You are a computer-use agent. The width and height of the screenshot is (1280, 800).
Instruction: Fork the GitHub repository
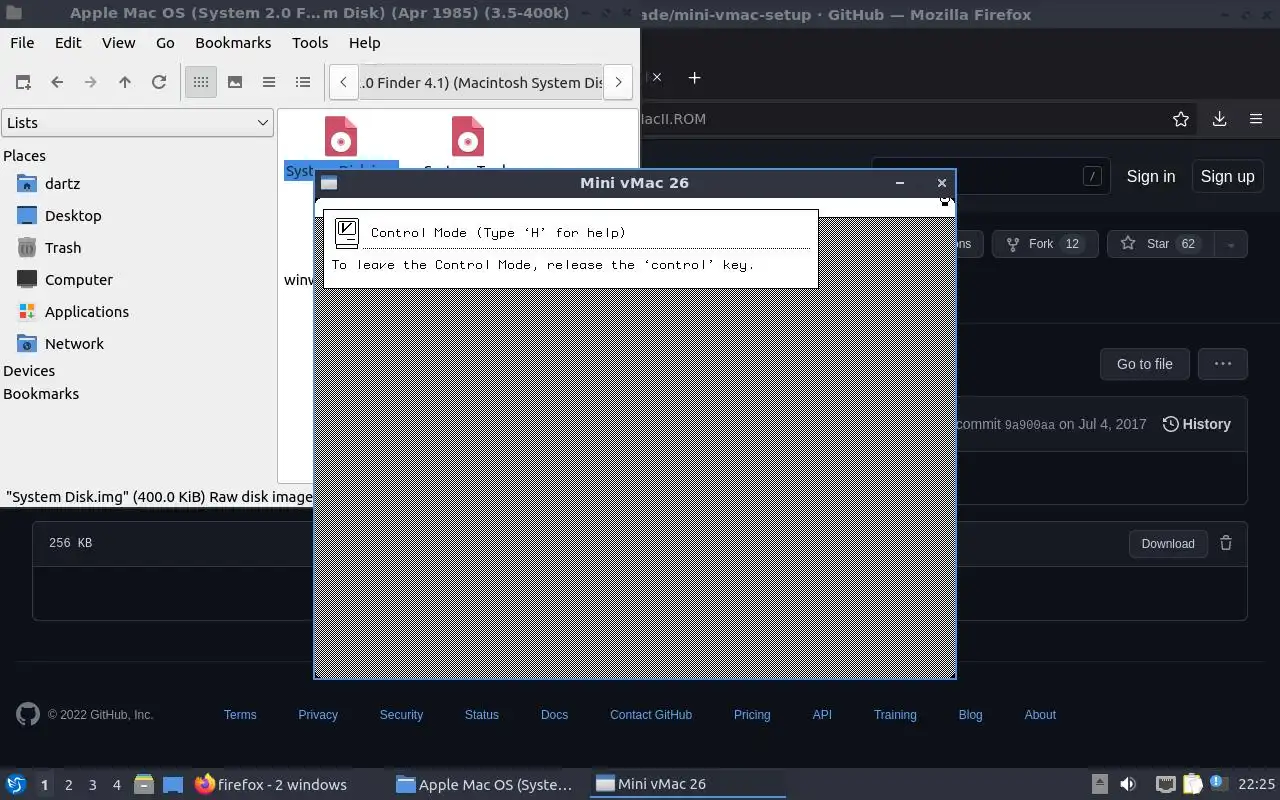pyautogui.click(x=1045, y=244)
